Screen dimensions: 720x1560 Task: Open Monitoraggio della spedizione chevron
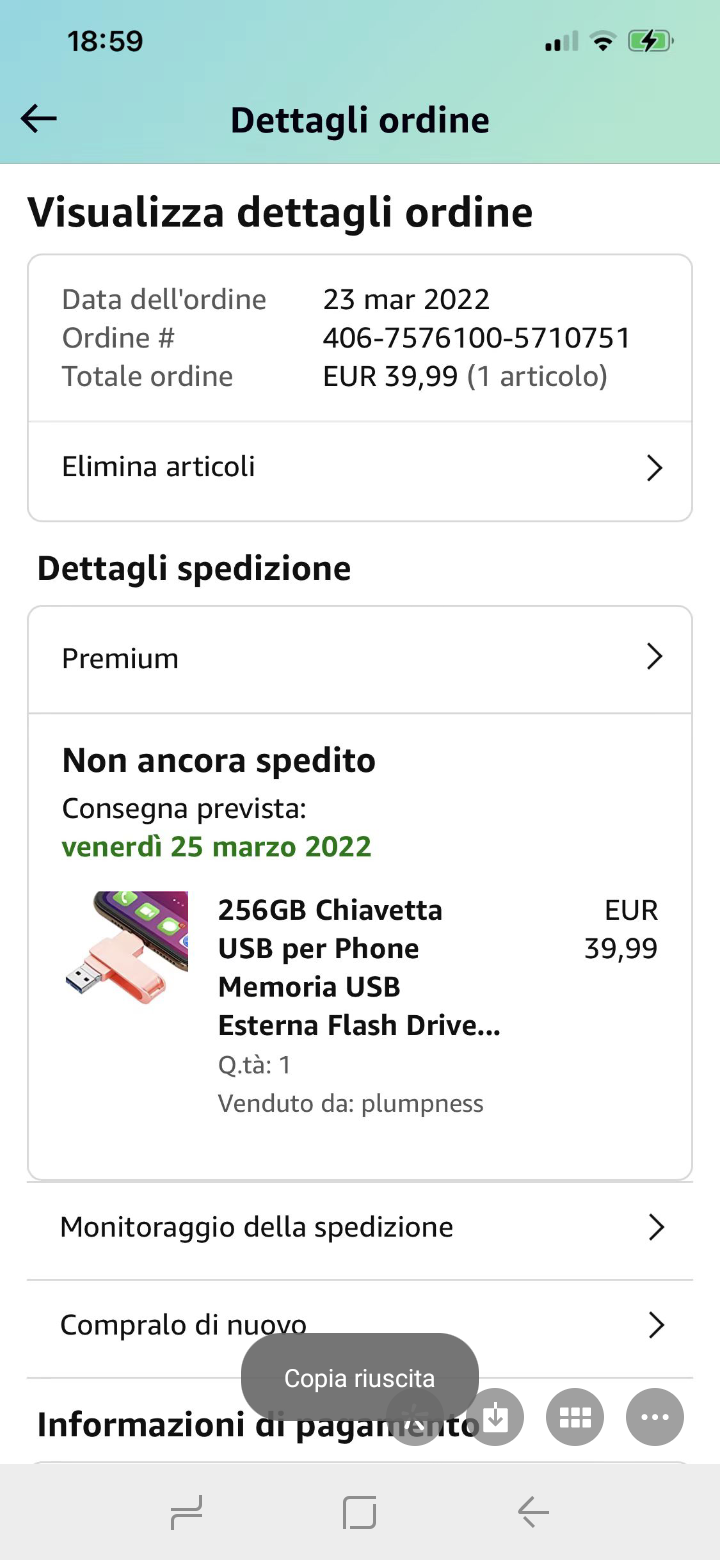tap(656, 1227)
